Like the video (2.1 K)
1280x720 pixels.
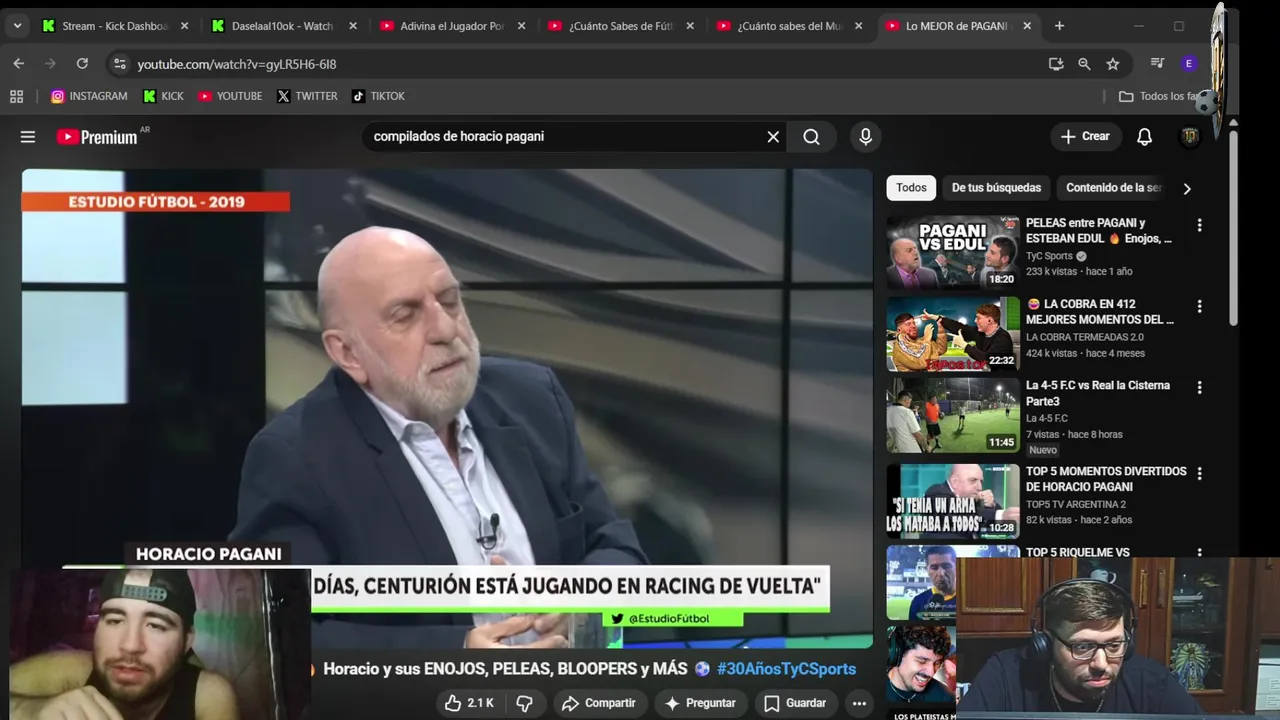(469, 703)
